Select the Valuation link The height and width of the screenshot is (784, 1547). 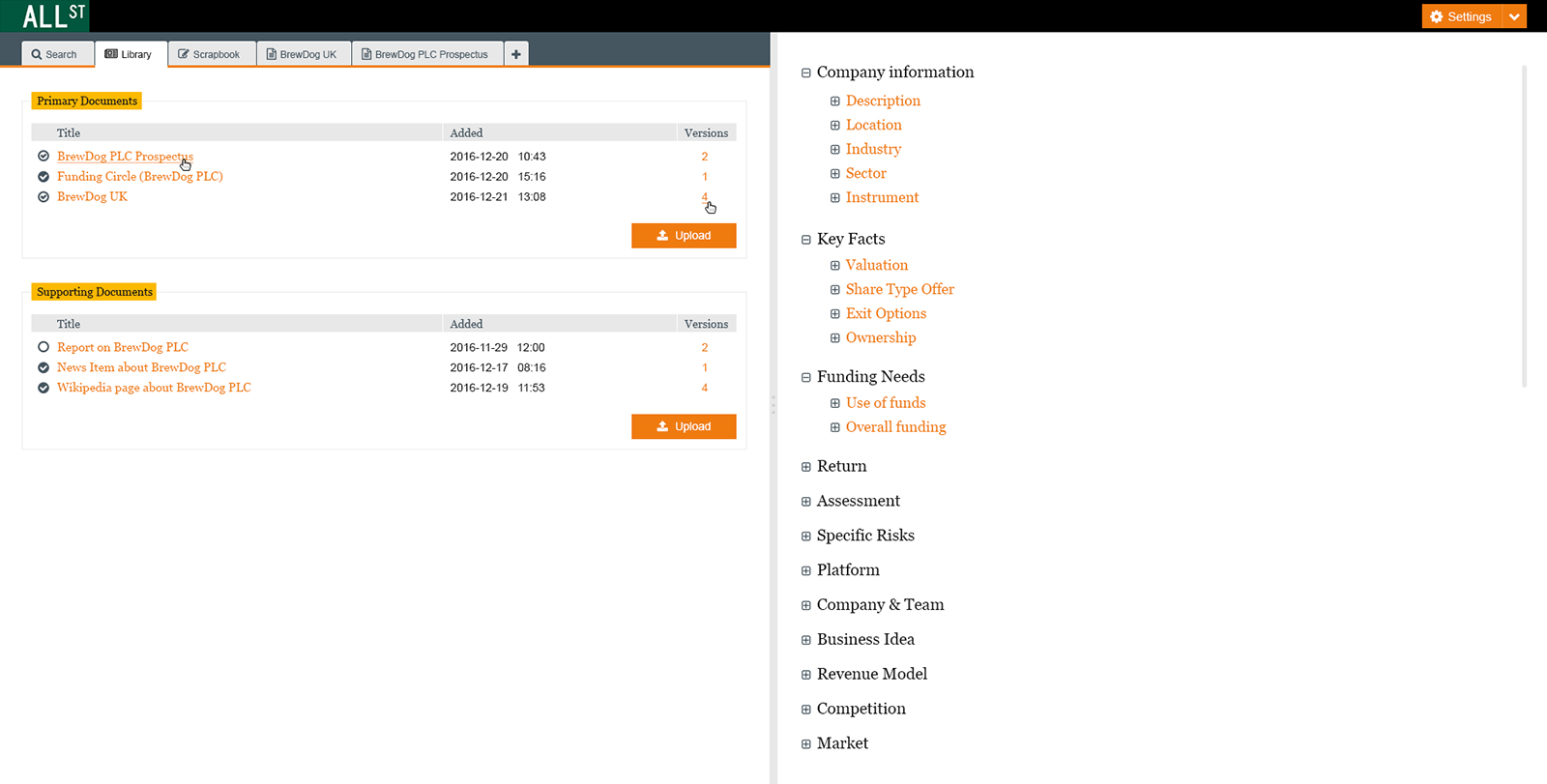[x=877, y=265]
